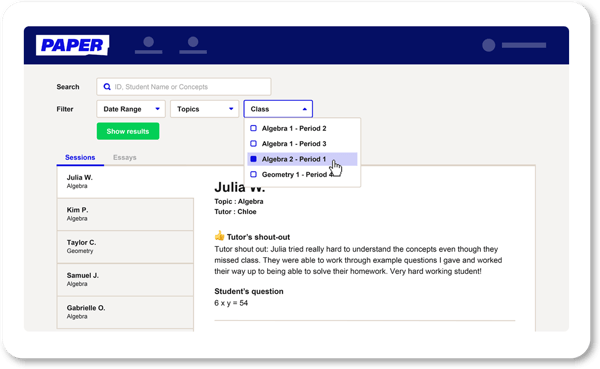Select Taylor C. Geometry session

125,247
